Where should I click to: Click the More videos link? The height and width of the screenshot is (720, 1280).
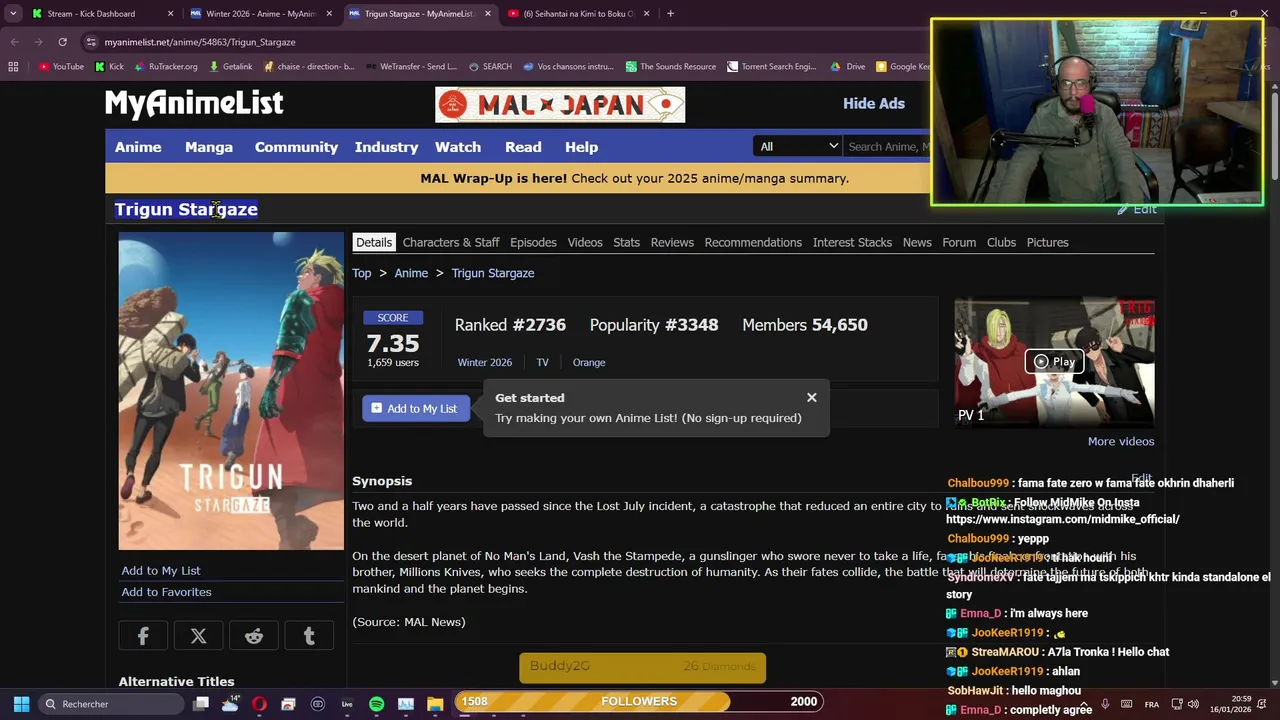(1121, 441)
